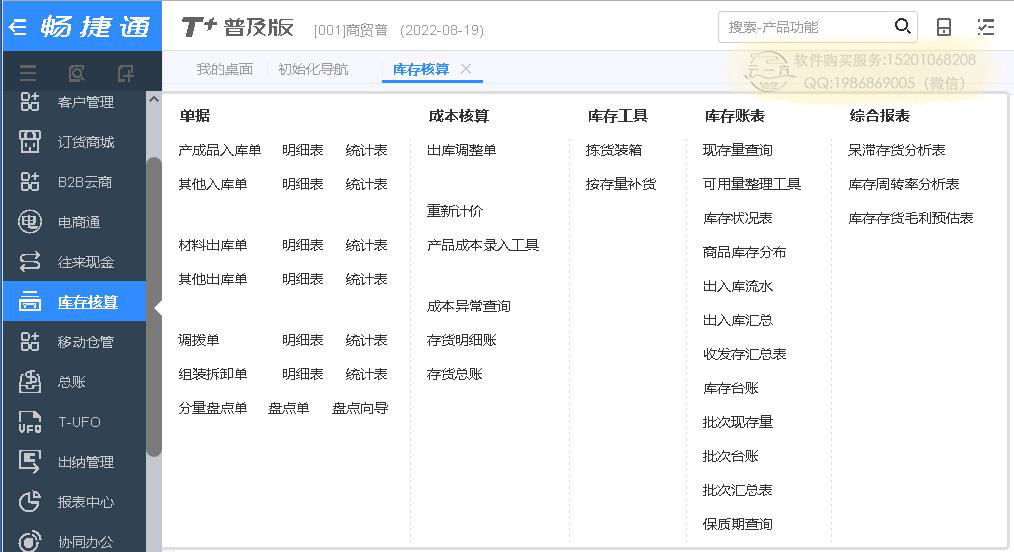Image resolution: width=1014 pixels, height=552 pixels.
Task: Click the sidebar search box icon
Action: (x=76, y=73)
